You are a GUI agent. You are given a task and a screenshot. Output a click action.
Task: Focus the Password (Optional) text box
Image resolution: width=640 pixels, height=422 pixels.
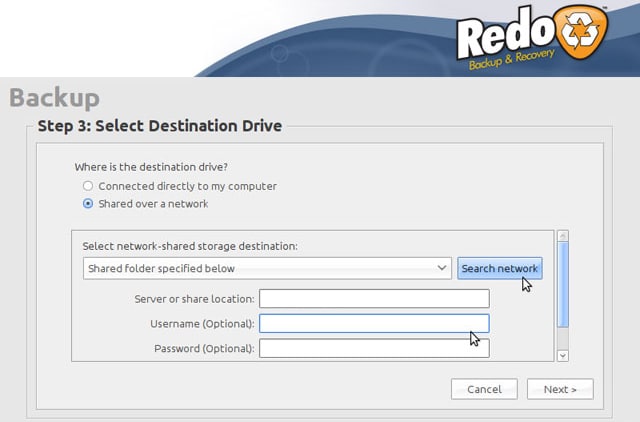coord(374,348)
